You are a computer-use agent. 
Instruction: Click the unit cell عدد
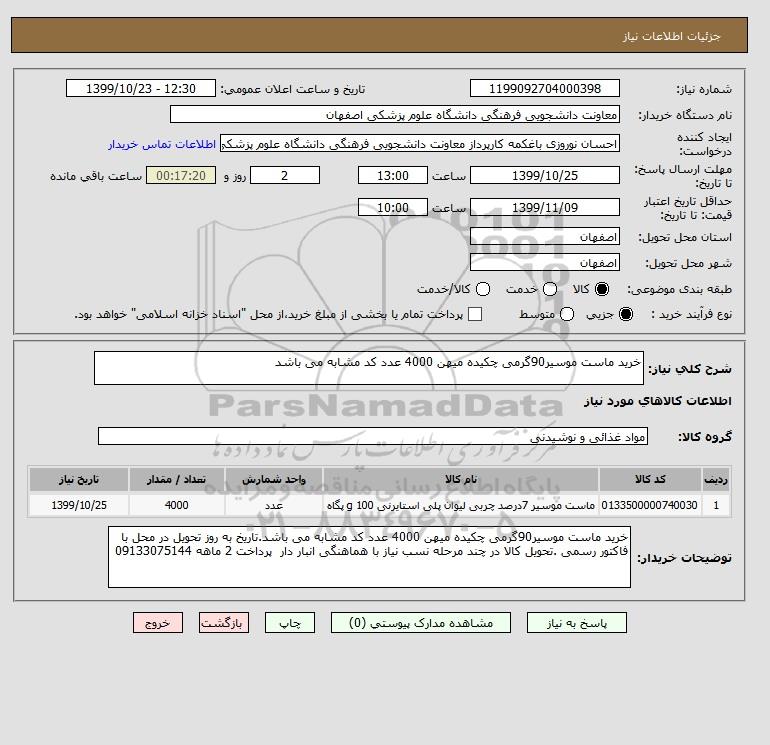tap(274, 505)
